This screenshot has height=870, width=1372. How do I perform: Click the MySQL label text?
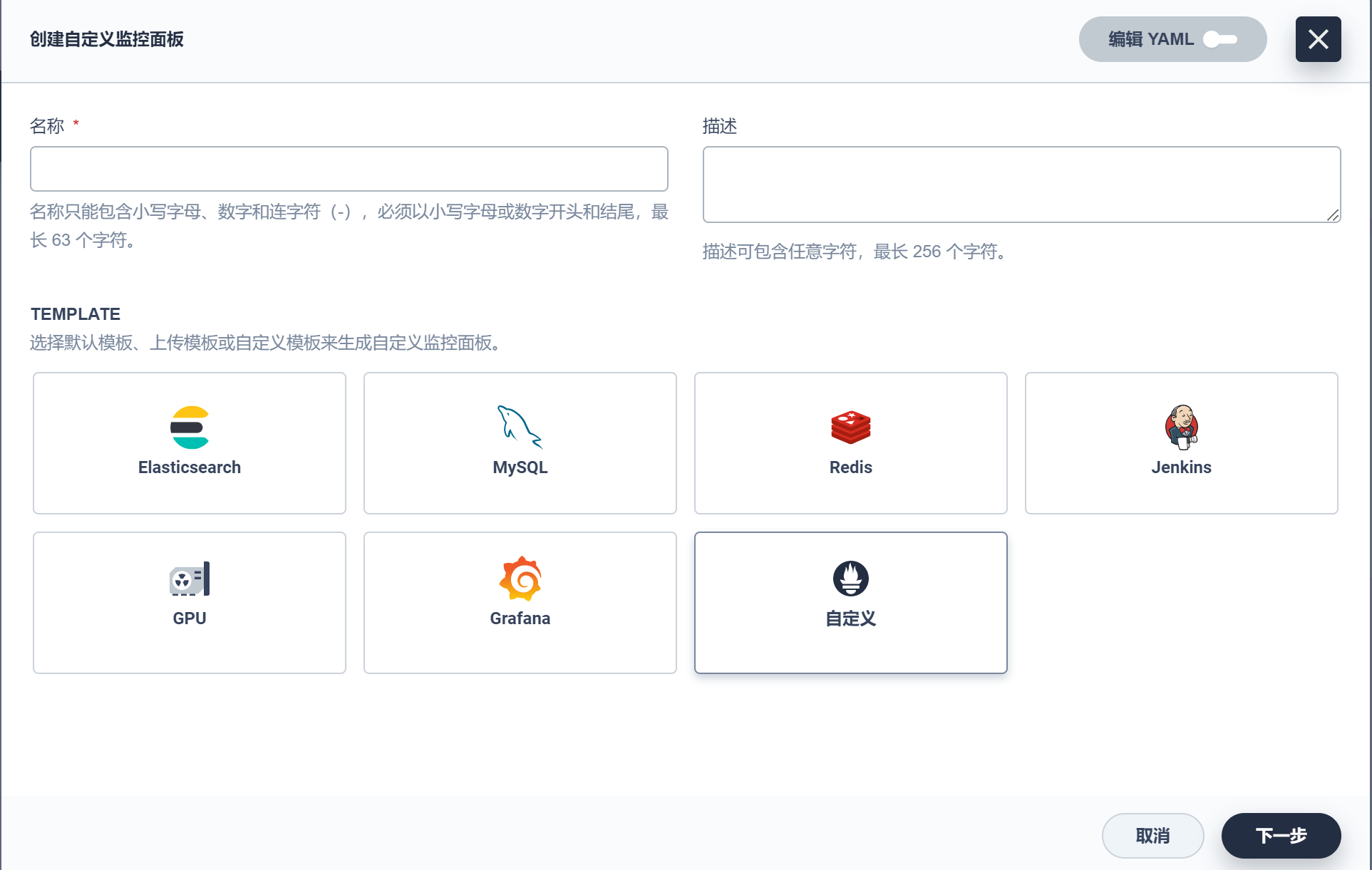[520, 467]
